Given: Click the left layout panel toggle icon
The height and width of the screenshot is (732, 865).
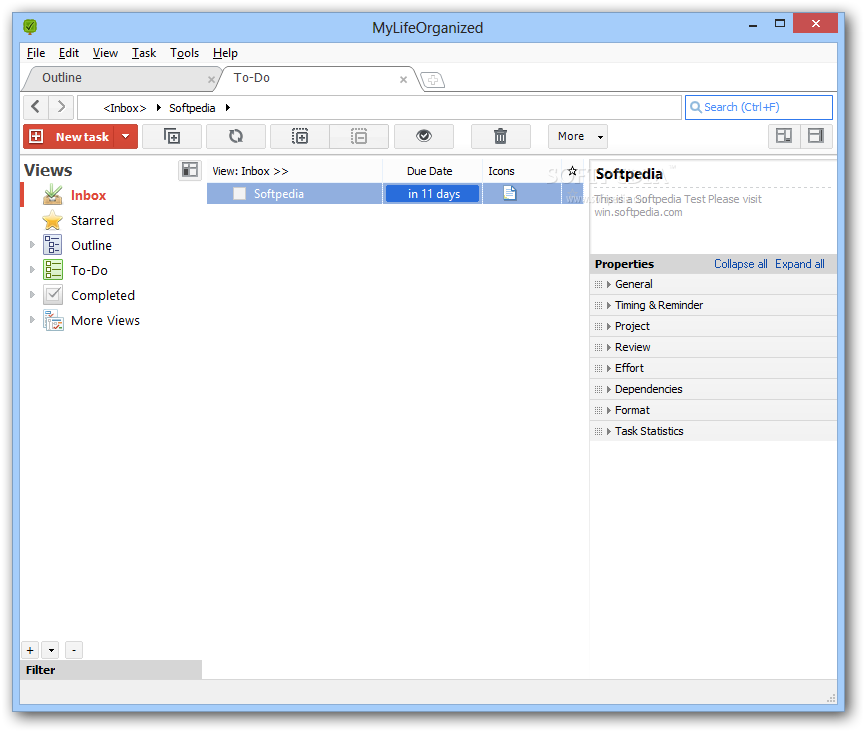Looking at the screenshot, I should pos(784,136).
